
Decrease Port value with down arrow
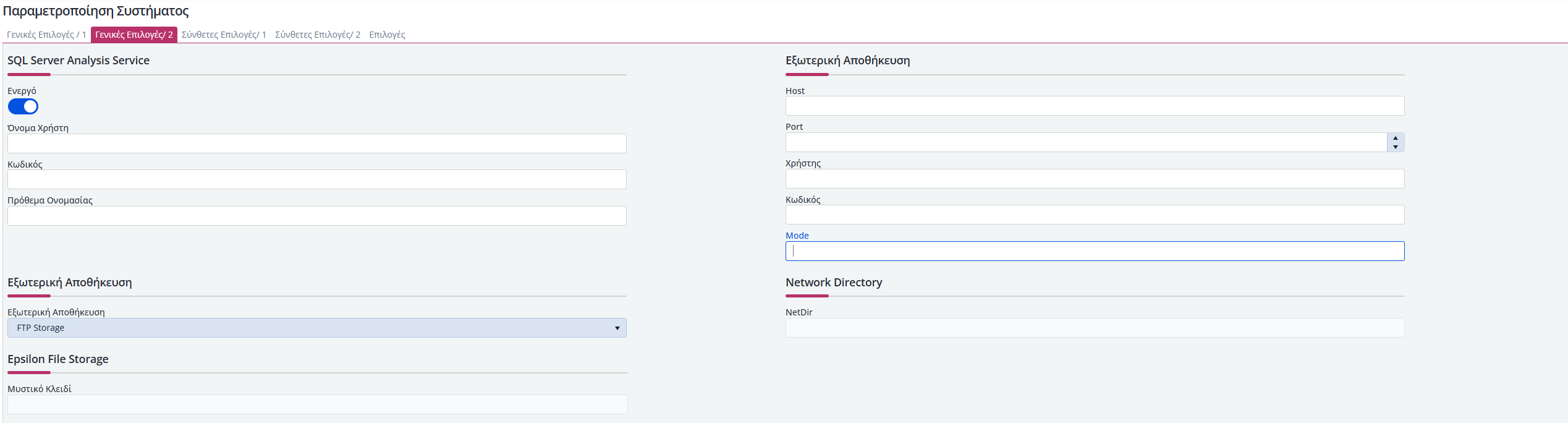pos(1395,147)
